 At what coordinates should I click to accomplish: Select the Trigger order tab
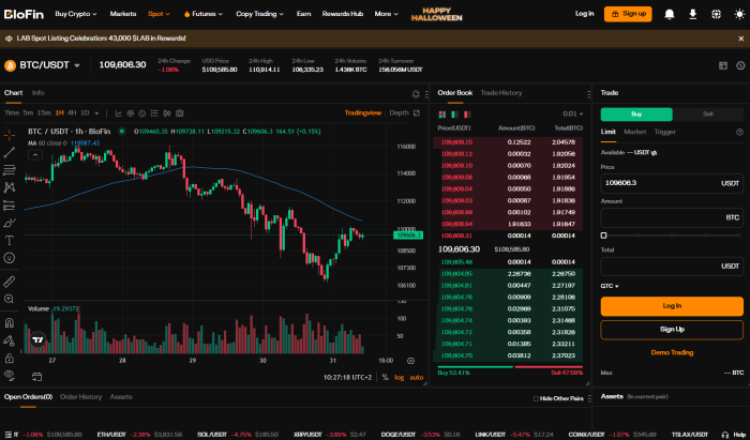pos(665,132)
